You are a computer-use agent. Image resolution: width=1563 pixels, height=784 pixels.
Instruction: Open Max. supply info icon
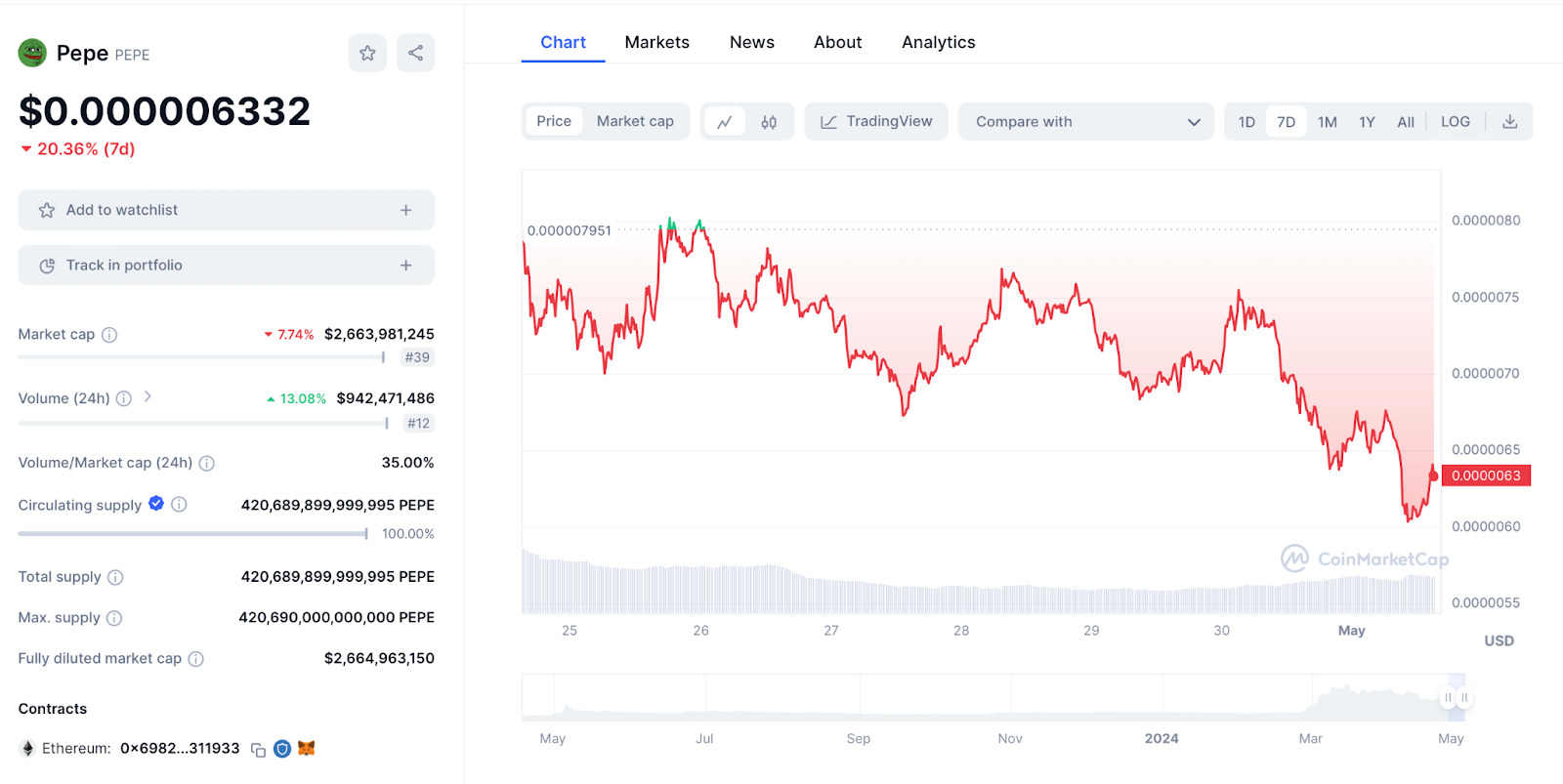pos(114,618)
